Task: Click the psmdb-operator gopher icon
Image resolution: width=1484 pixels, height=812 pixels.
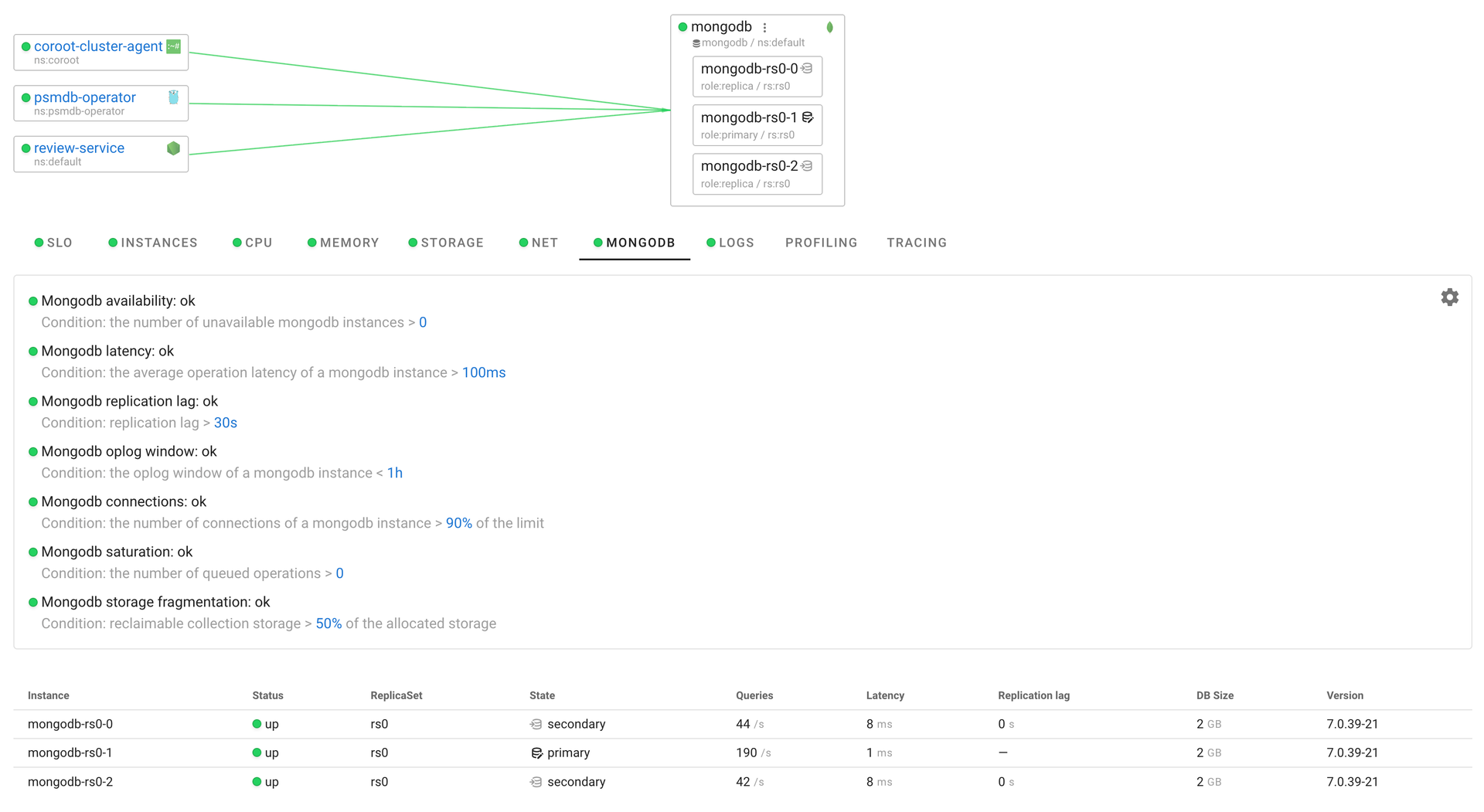Action: pos(174,97)
